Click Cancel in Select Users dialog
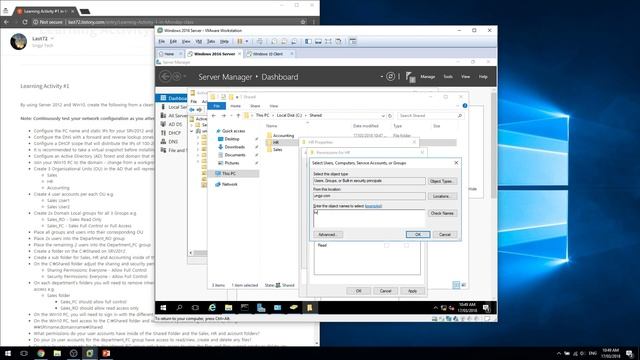Image resolution: width=640 pixels, height=360 pixels. click(445, 235)
